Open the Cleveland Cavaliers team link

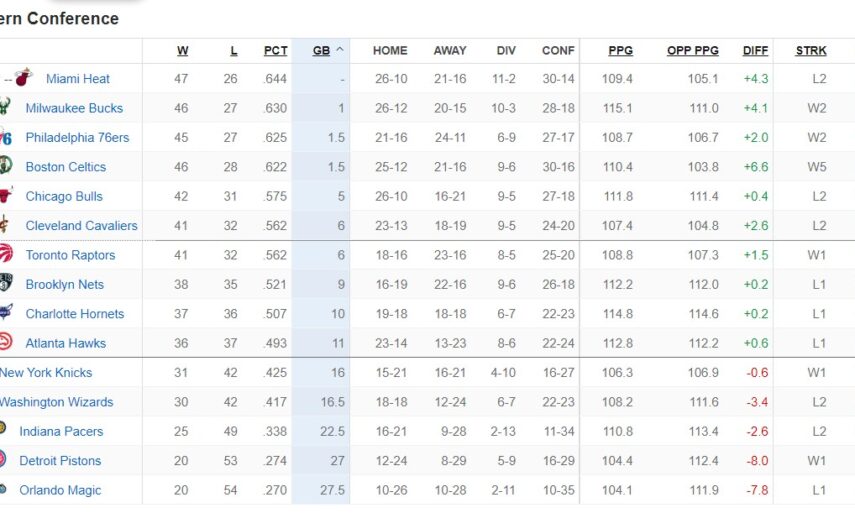tap(81, 226)
